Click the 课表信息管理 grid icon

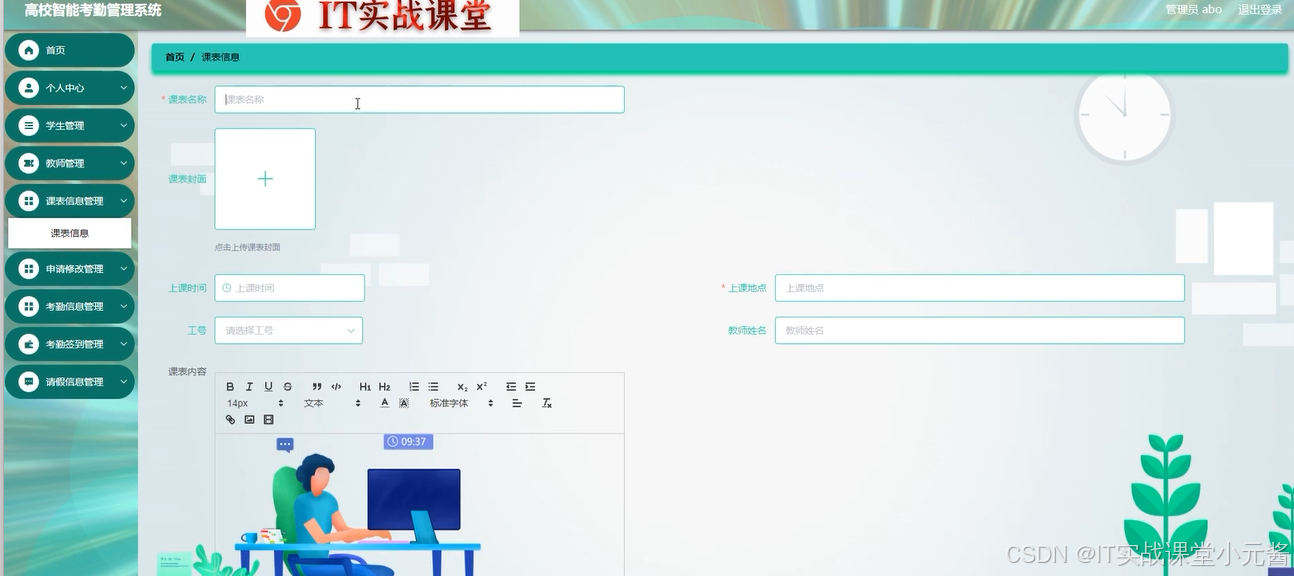[x=29, y=201]
